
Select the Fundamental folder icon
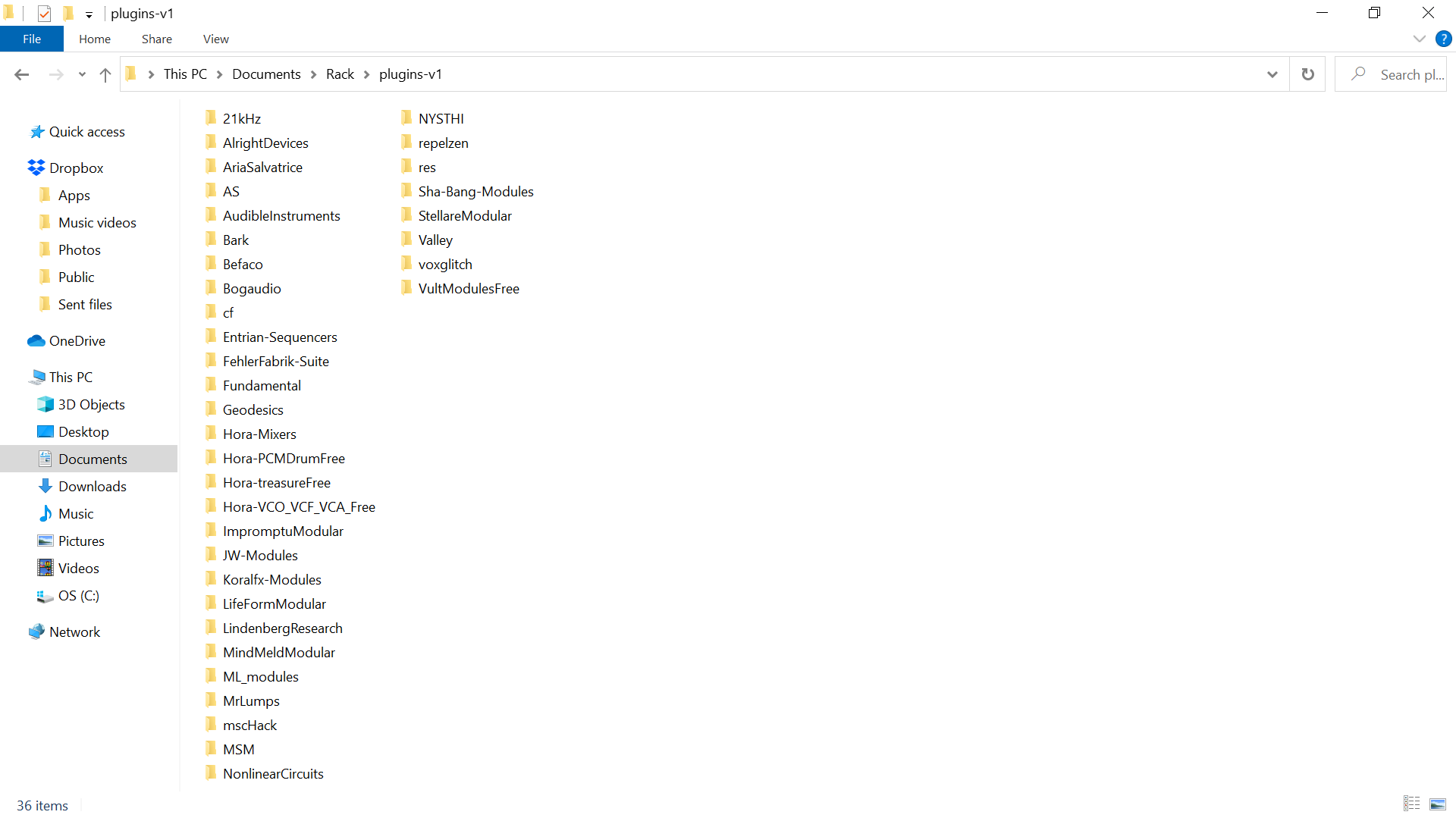pos(211,384)
